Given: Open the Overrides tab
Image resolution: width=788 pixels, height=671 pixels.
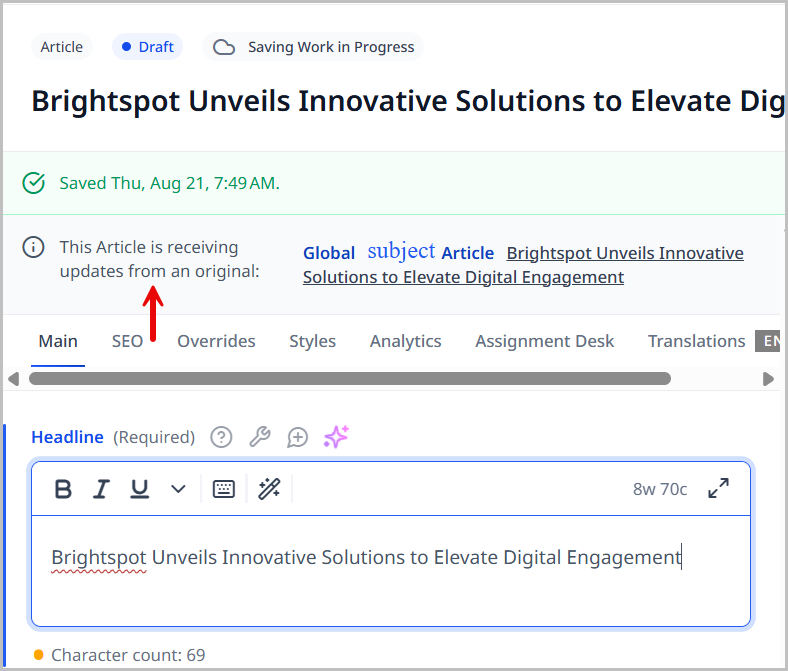Looking at the screenshot, I should tap(216, 341).
